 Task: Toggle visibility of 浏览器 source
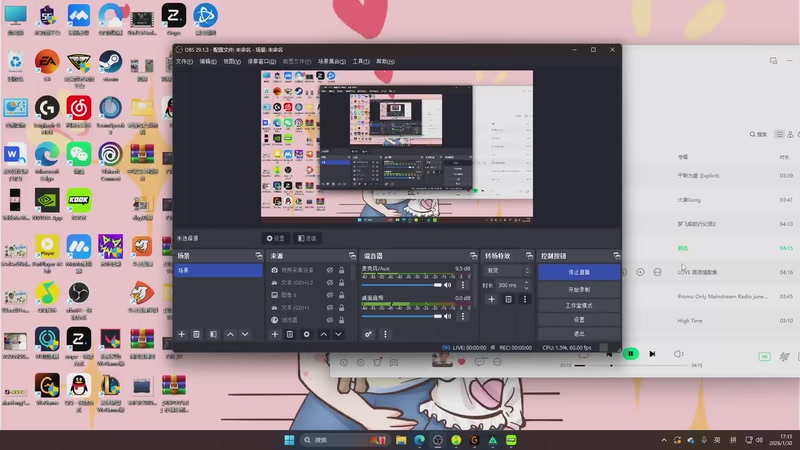click(x=330, y=320)
